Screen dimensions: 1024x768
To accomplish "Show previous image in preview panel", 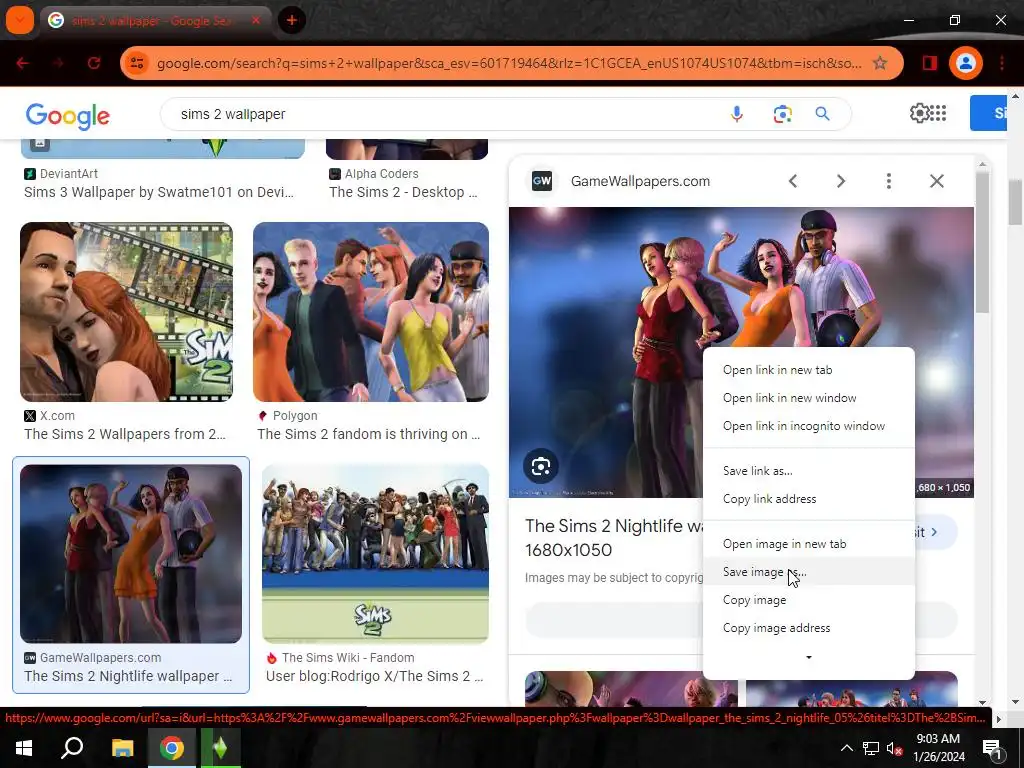I will click(793, 181).
